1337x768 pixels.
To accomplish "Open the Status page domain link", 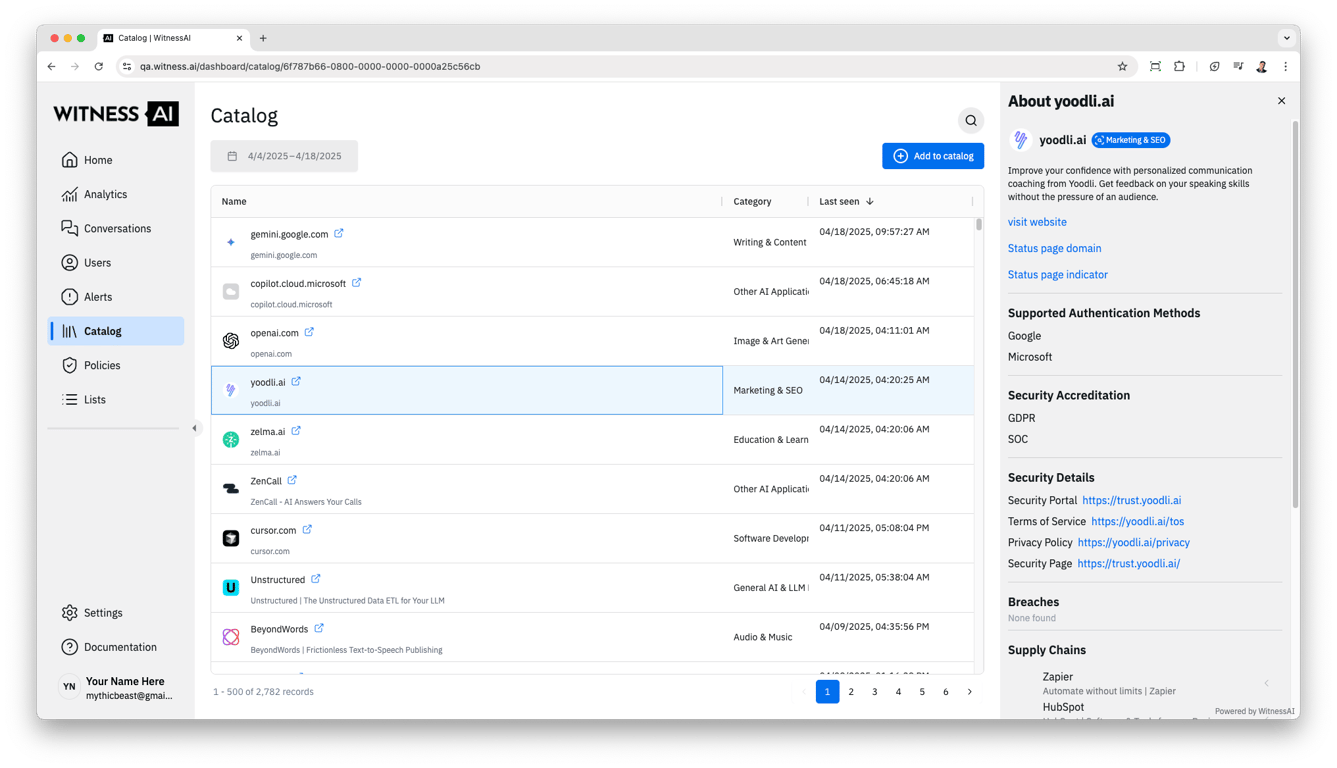I will (1054, 248).
